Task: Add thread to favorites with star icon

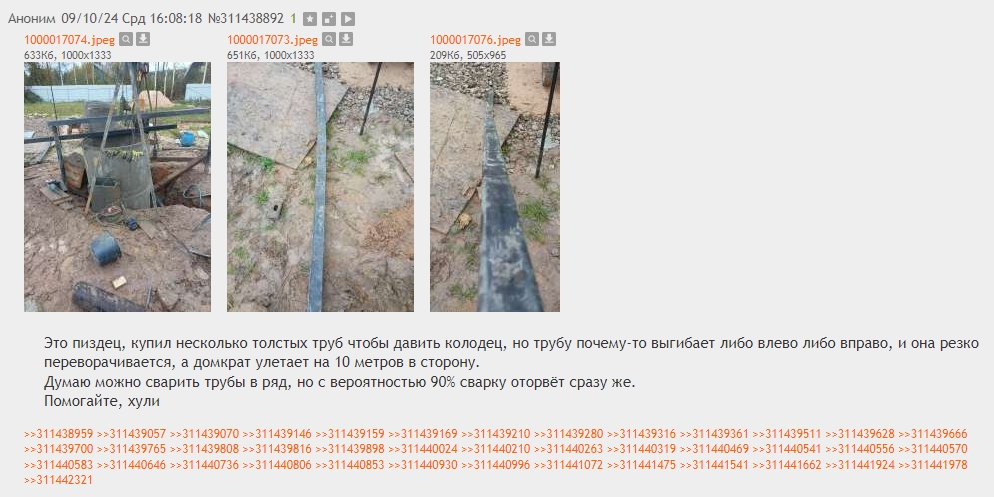Action: pyautogui.click(x=309, y=19)
